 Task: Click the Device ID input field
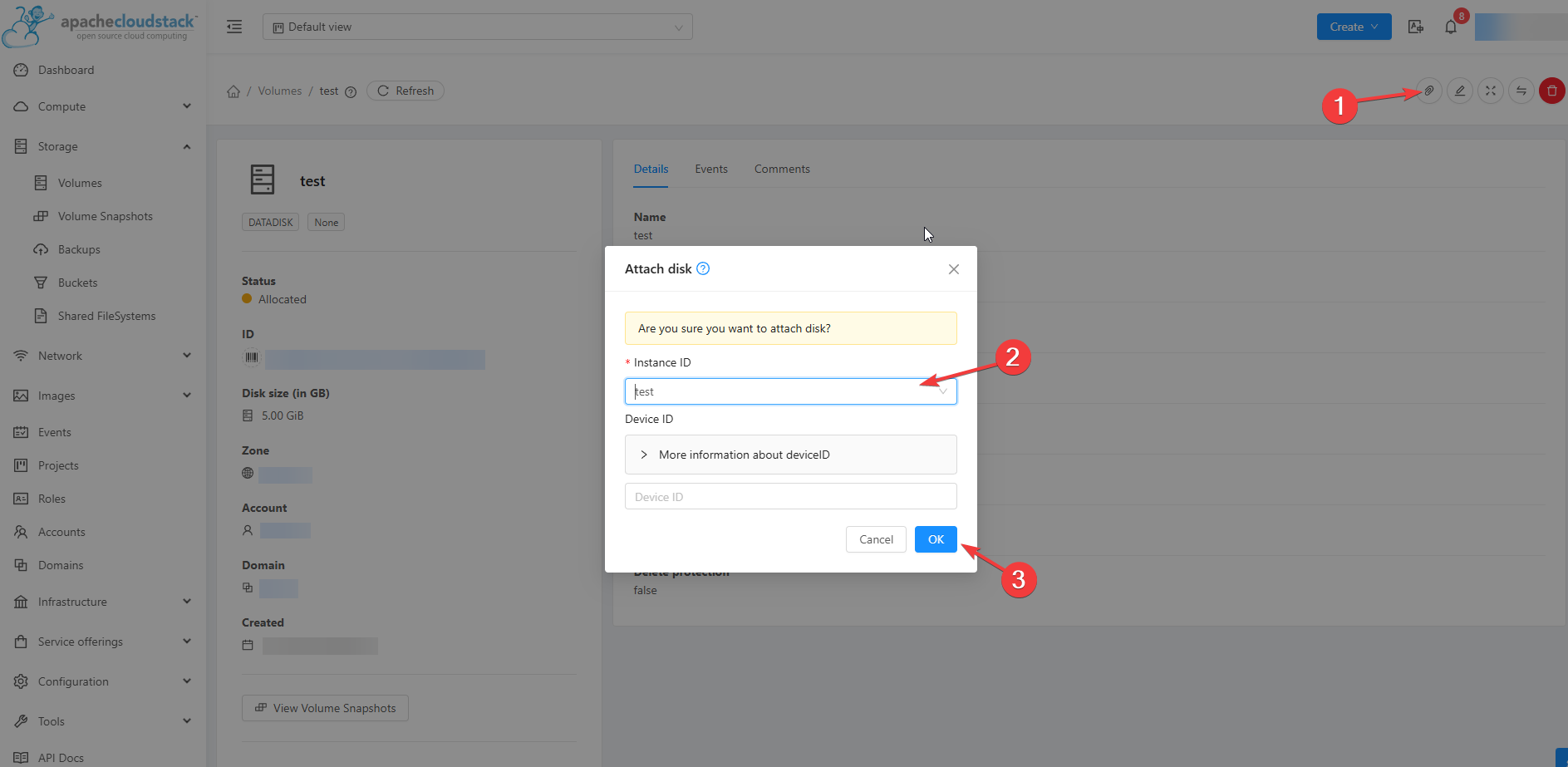click(x=789, y=497)
